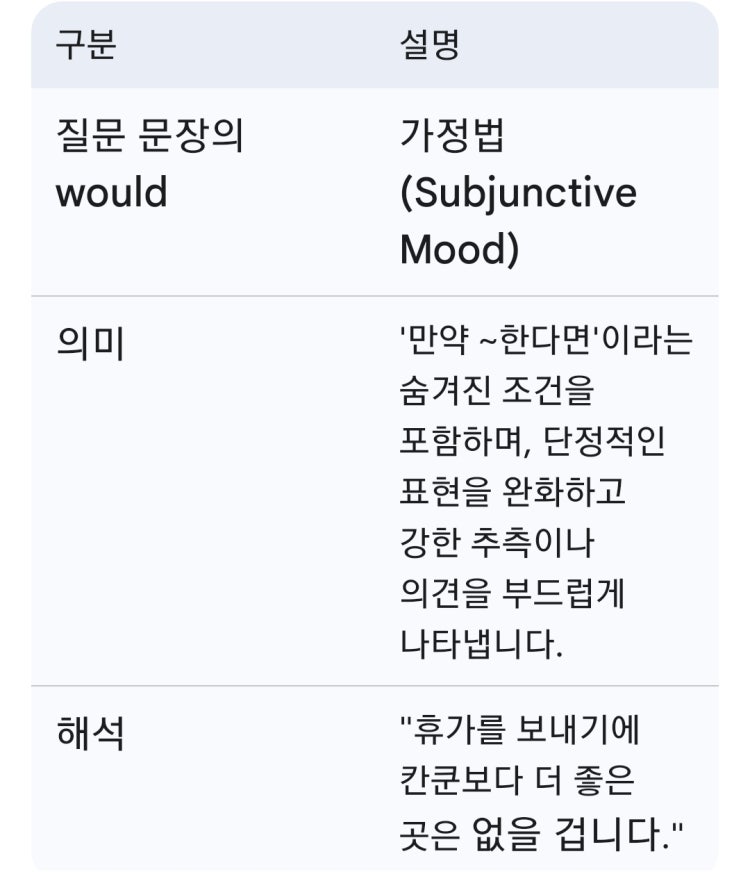750x872 pixels.
Task: Click the '만약 ~한다면'이라는 text line
Action: pos(546,340)
